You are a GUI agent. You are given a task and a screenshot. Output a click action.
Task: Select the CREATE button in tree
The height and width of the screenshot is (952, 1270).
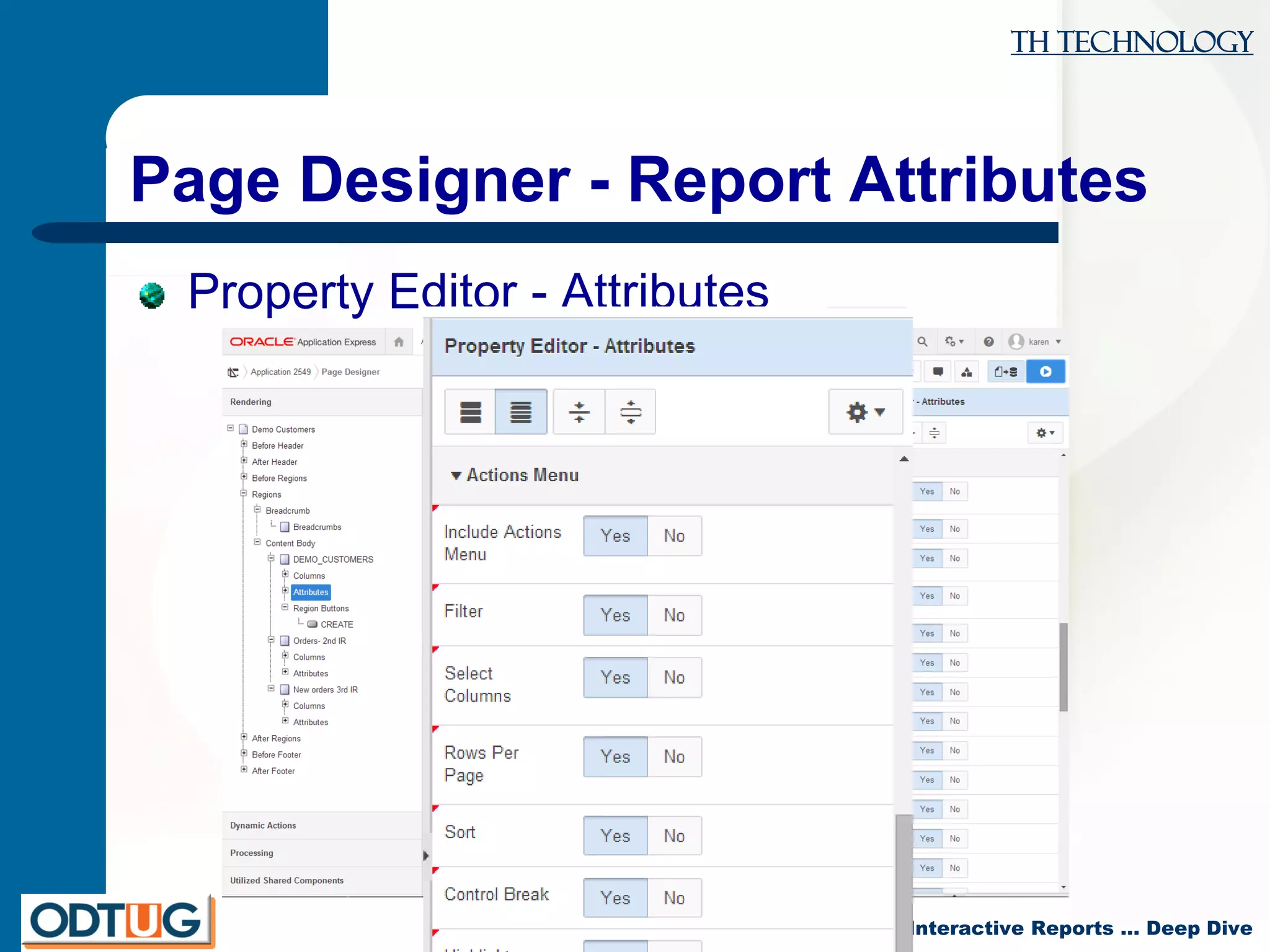[337, 625]
